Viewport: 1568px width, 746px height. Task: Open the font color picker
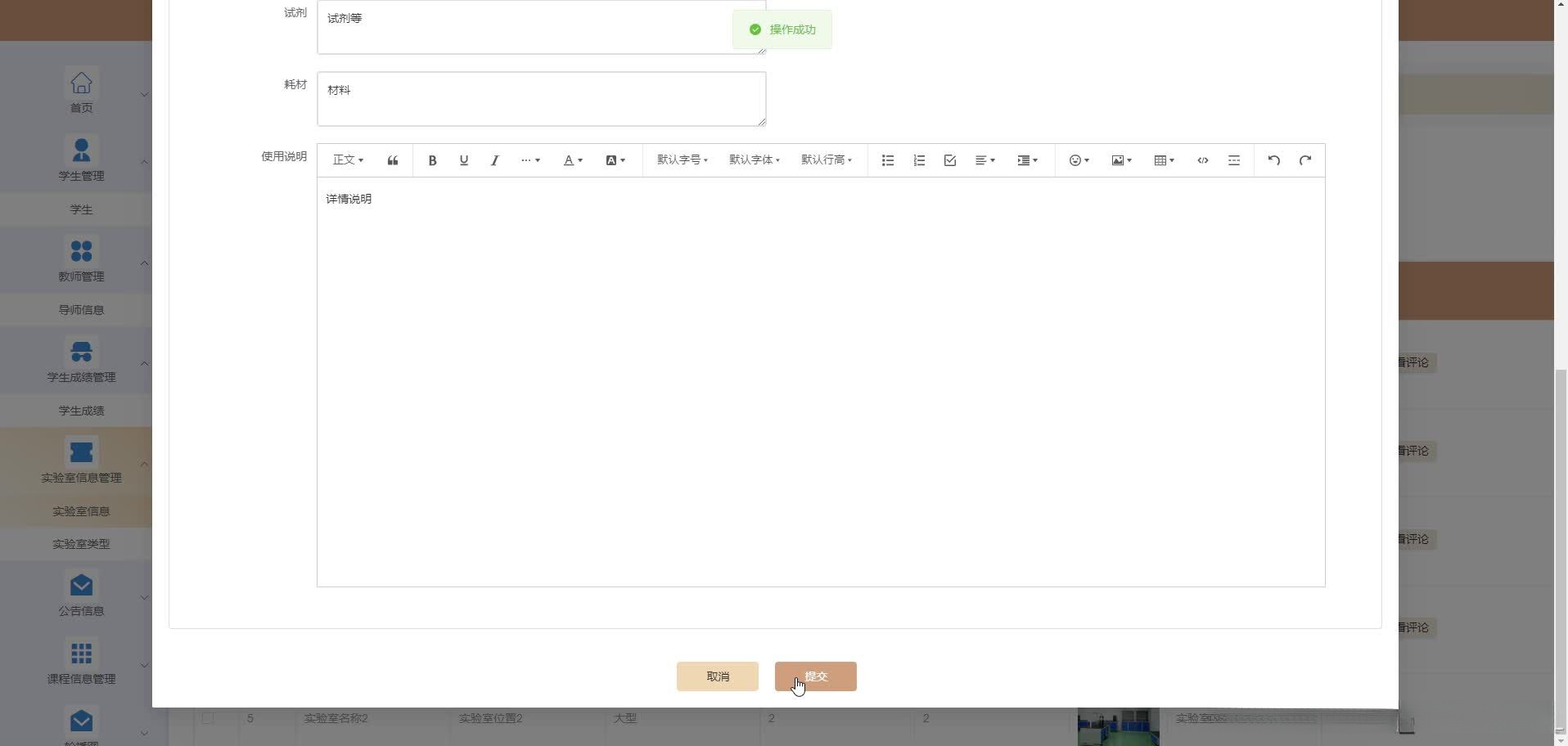click(x=573, y=160)
